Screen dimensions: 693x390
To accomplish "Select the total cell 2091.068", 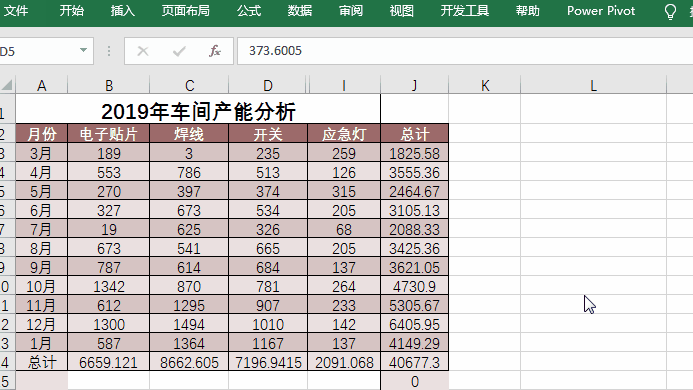I will 344,362.
